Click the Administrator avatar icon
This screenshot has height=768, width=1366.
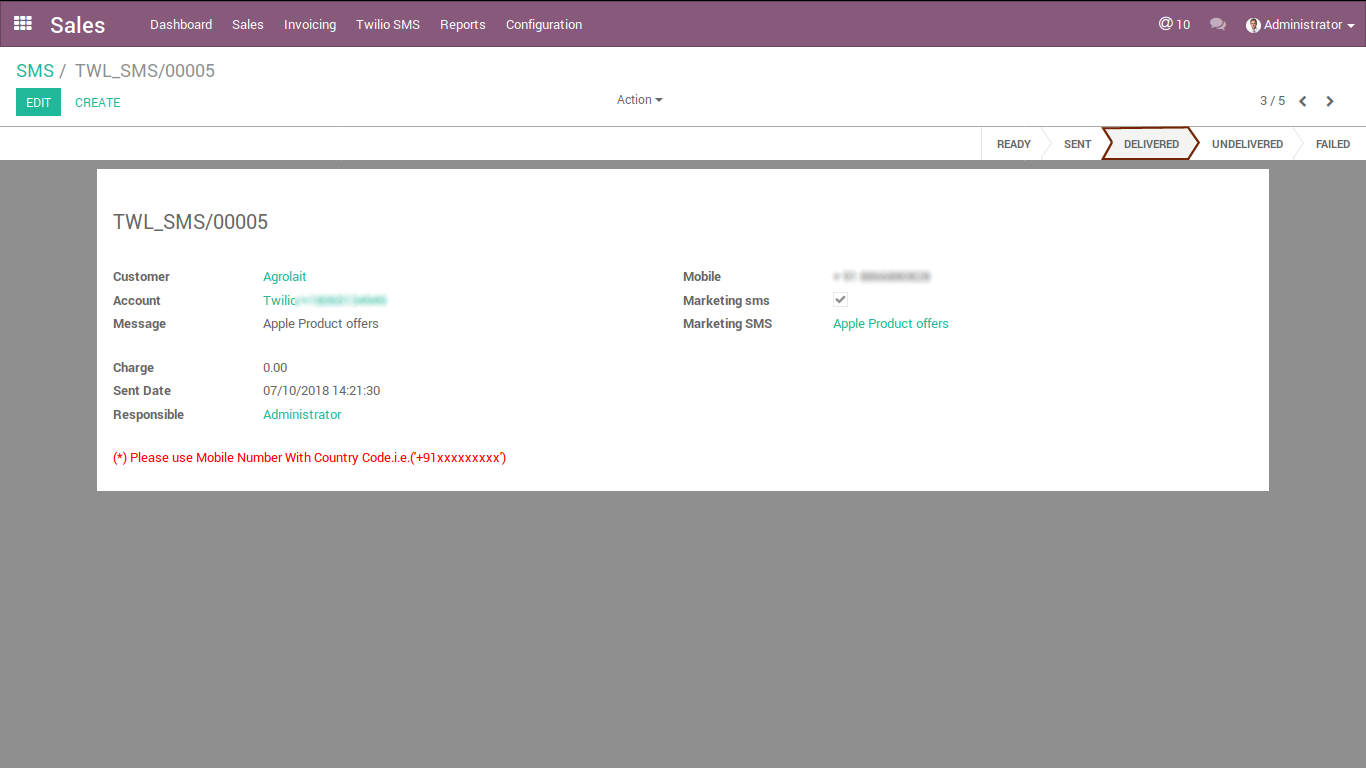pyautogui.click(x=1253, y=25)
